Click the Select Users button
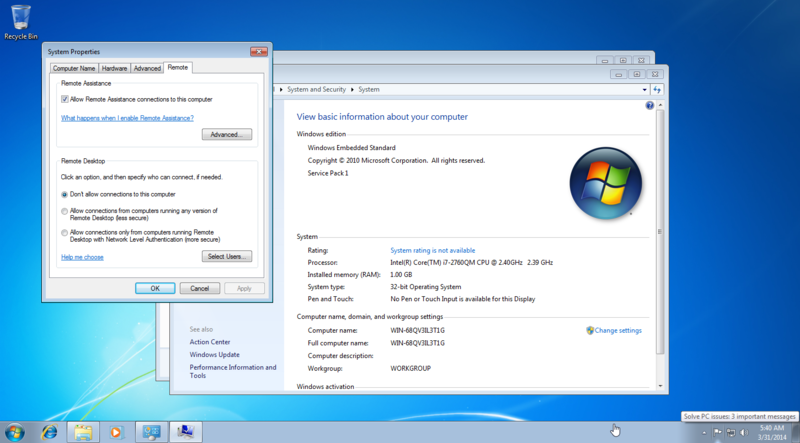800x443 pixels. [x=227, y=256]
